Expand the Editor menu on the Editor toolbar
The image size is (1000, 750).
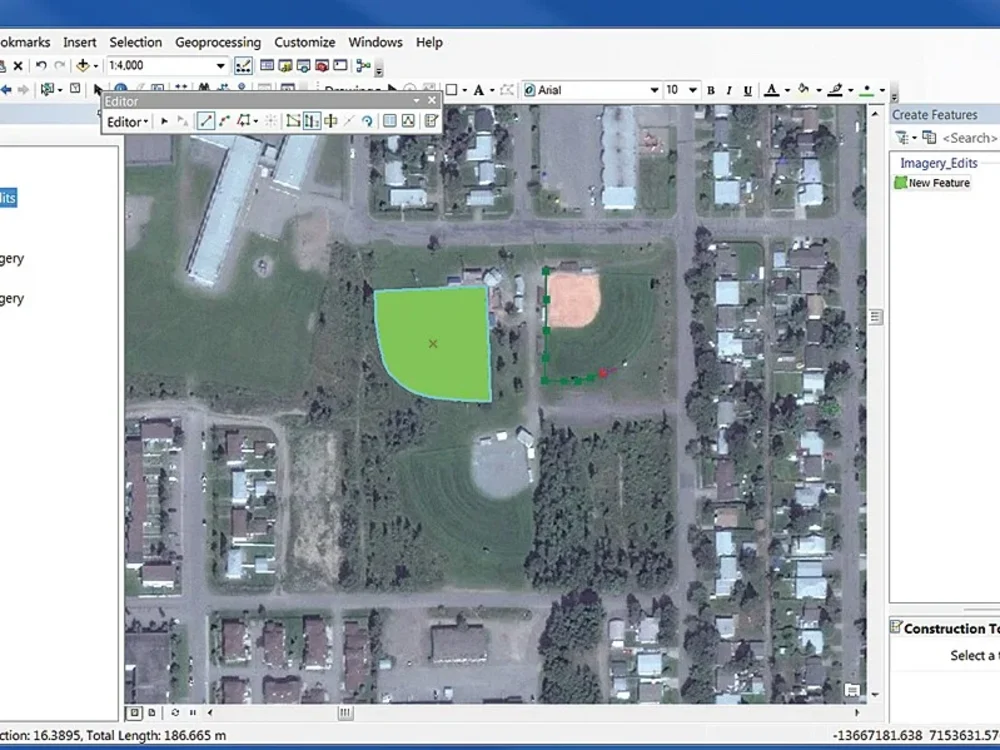pos(125,121)
